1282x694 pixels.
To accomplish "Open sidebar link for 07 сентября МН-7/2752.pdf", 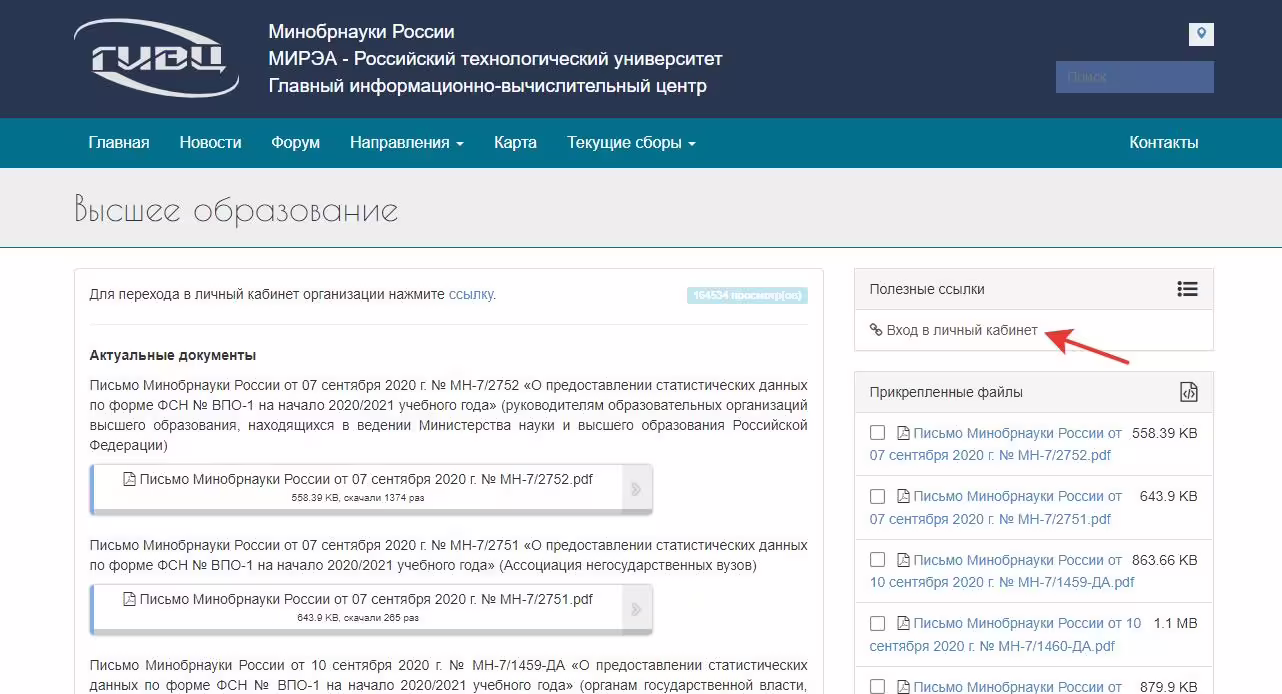I will point(996,444).
